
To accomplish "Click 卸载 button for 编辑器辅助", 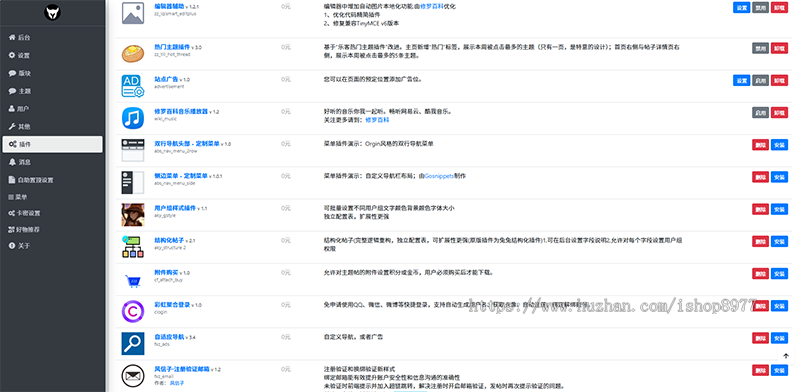I will [779, 8].
